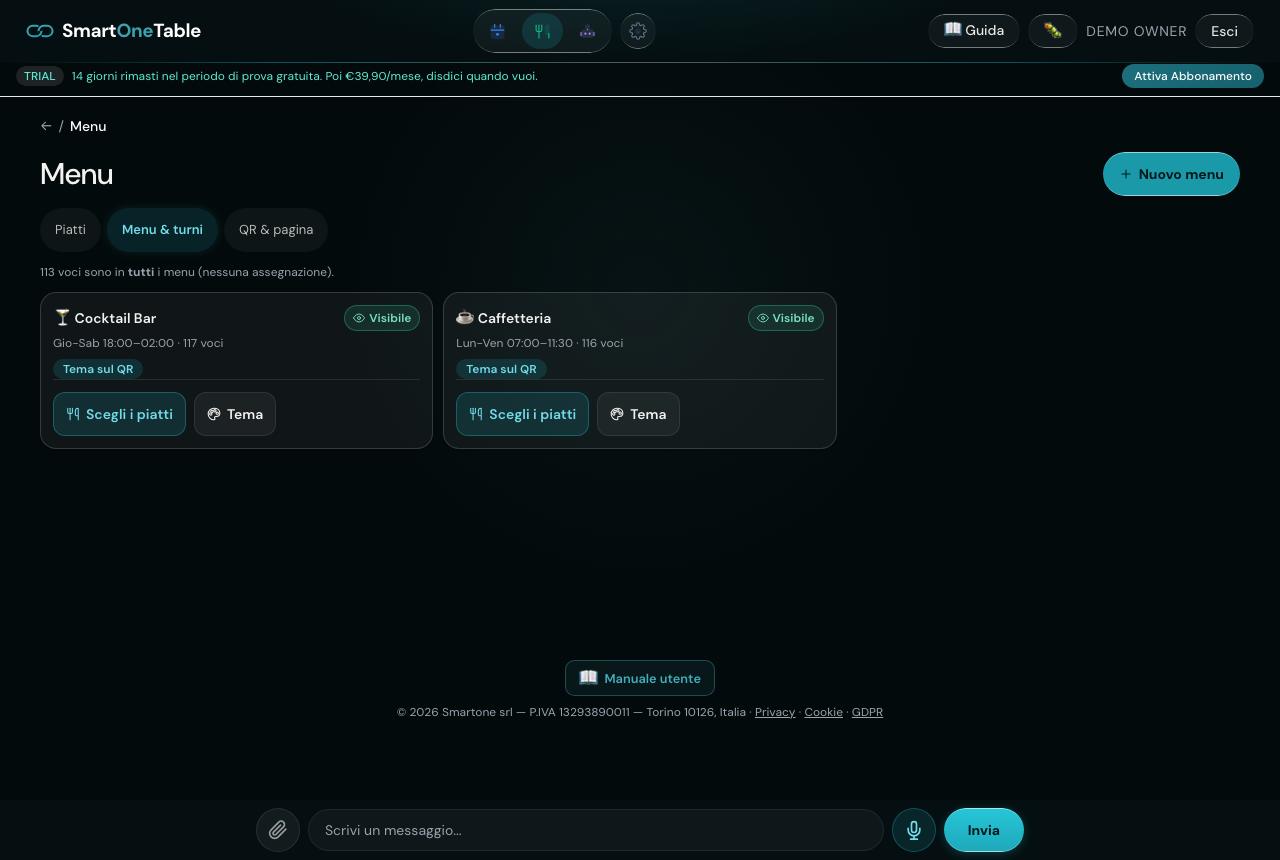Open the Privacy link in footer

pyautogui.click(x=775, y=712)
